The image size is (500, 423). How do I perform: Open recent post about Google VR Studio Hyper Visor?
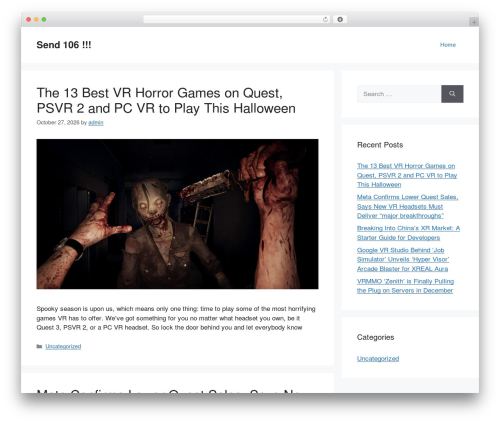[x=403, y=259]
